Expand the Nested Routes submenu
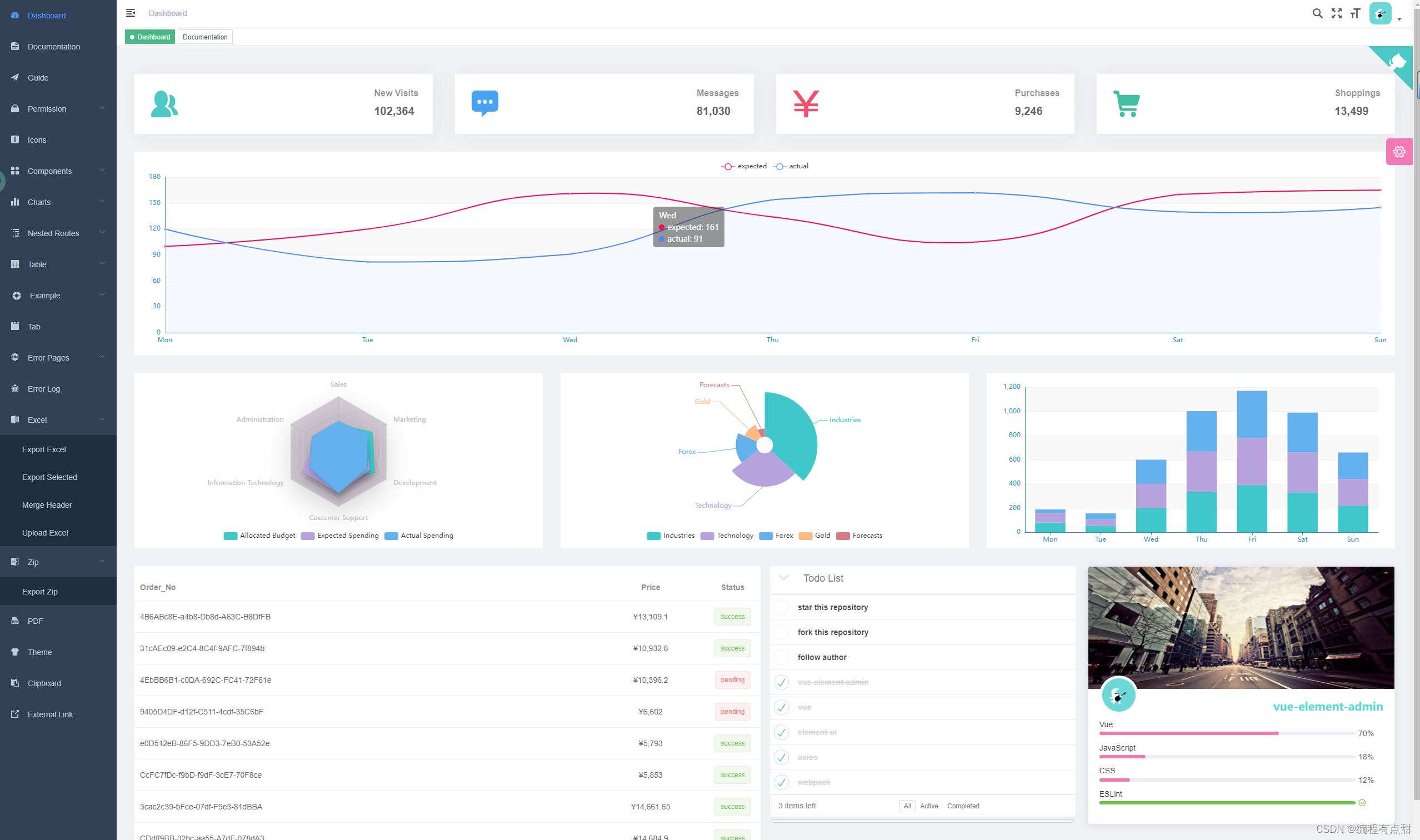 [102, 233]
